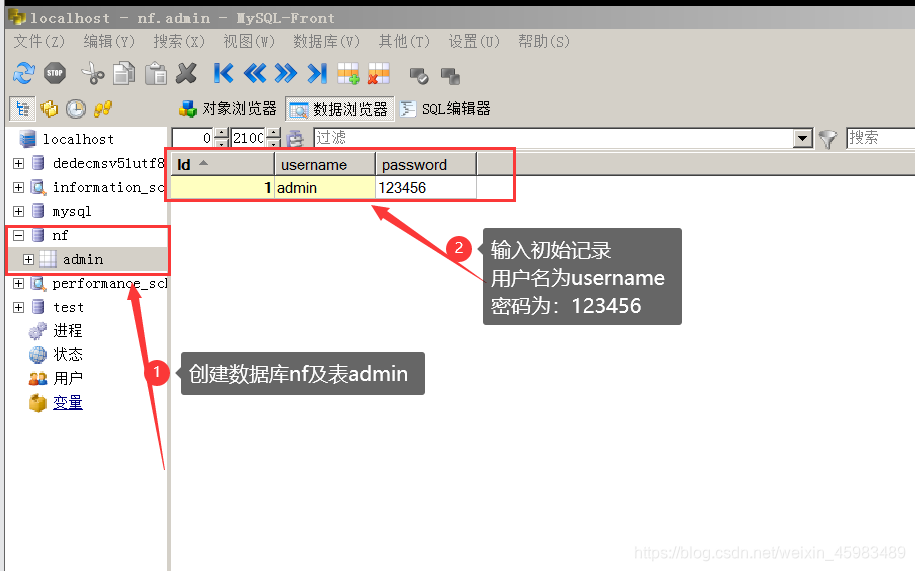Open the 过滤 filter dropdown arrow
This screenshot has height=571, width=915.
[802, 139]
